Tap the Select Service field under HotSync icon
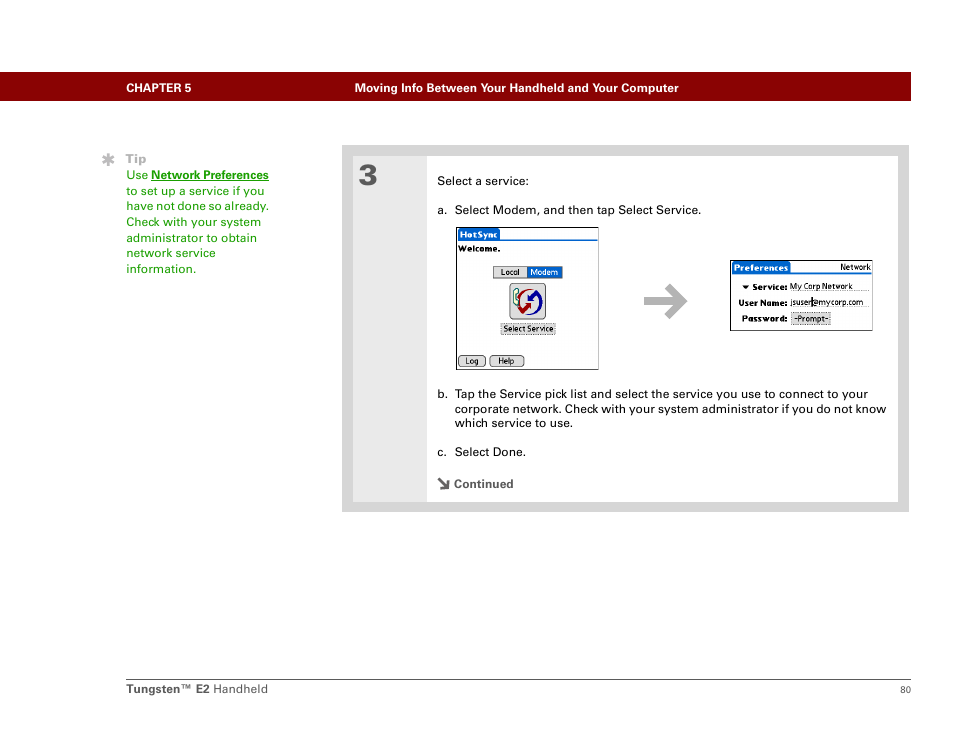This screenshot has height=738, width=954. pos(528,329)
